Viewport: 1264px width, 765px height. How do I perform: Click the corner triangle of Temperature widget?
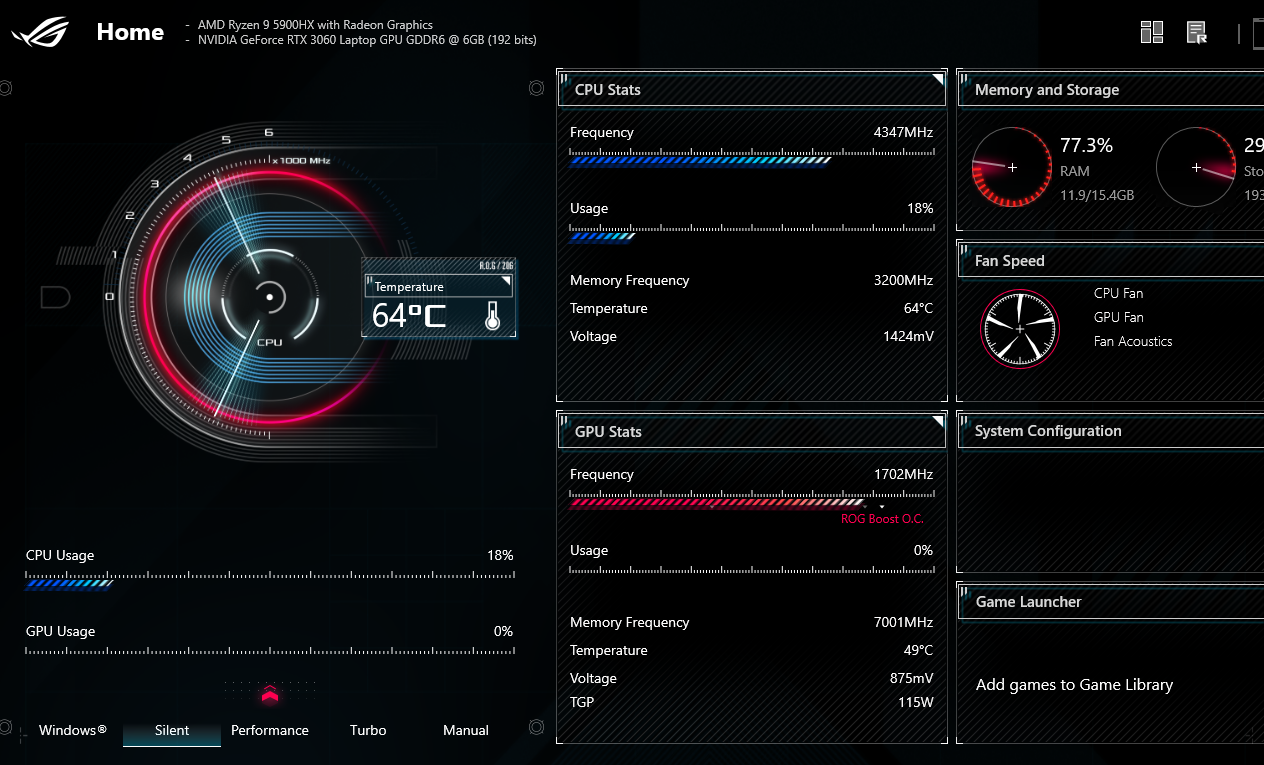pos(506,282)
